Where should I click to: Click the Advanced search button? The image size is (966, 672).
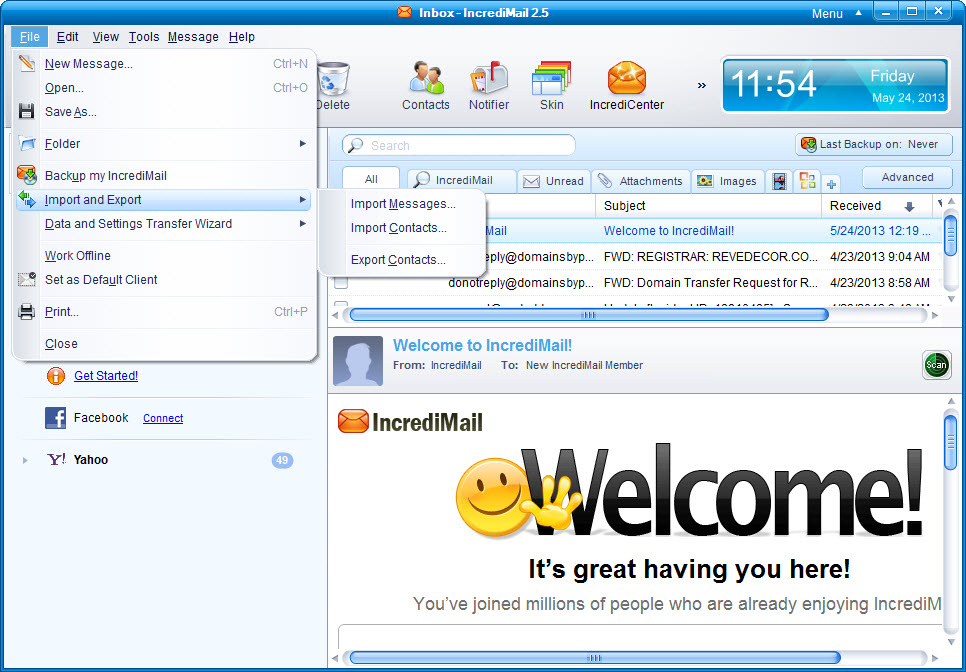tap(906, 177)
